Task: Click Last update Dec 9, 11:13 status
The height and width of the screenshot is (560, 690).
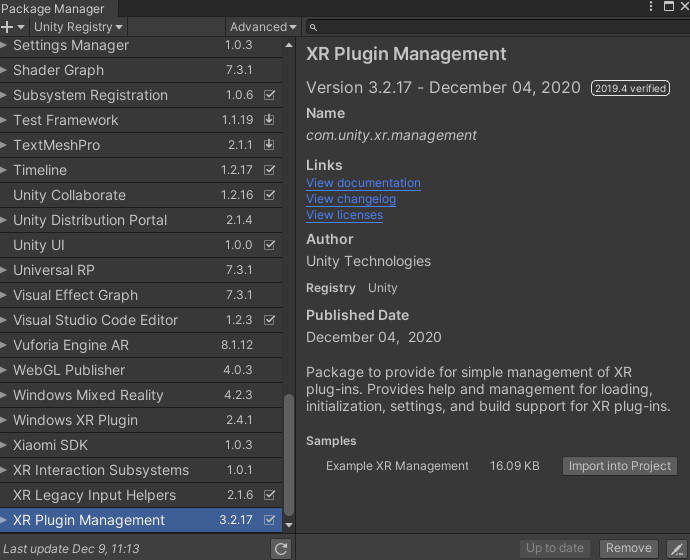Action: click(x=71, y=549)
